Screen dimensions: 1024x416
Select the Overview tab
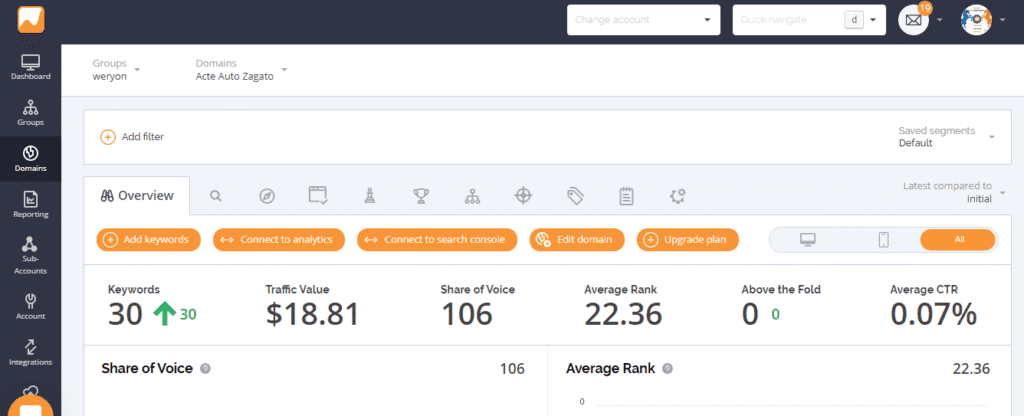(137, 196)
